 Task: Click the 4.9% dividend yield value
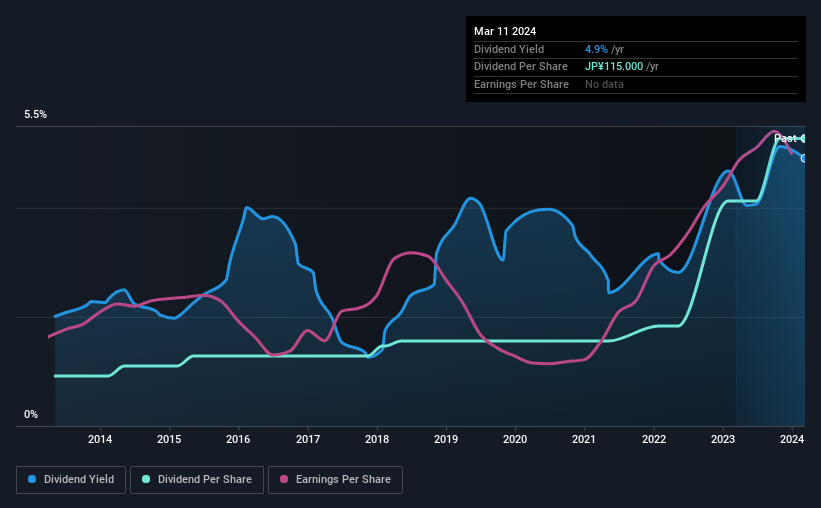[x=596, y=49]
